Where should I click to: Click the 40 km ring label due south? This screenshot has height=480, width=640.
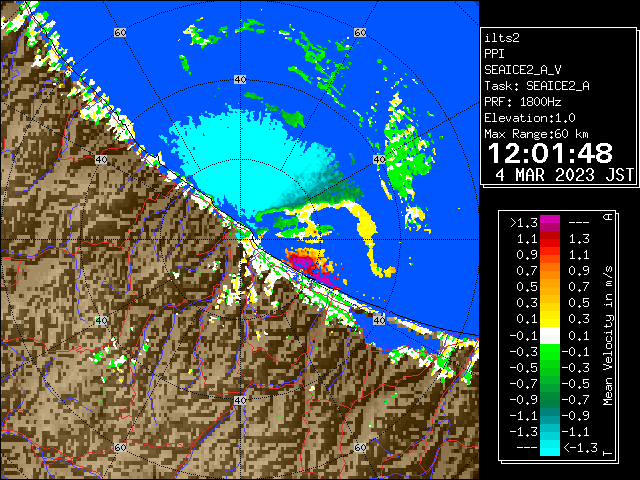[240, 400]
